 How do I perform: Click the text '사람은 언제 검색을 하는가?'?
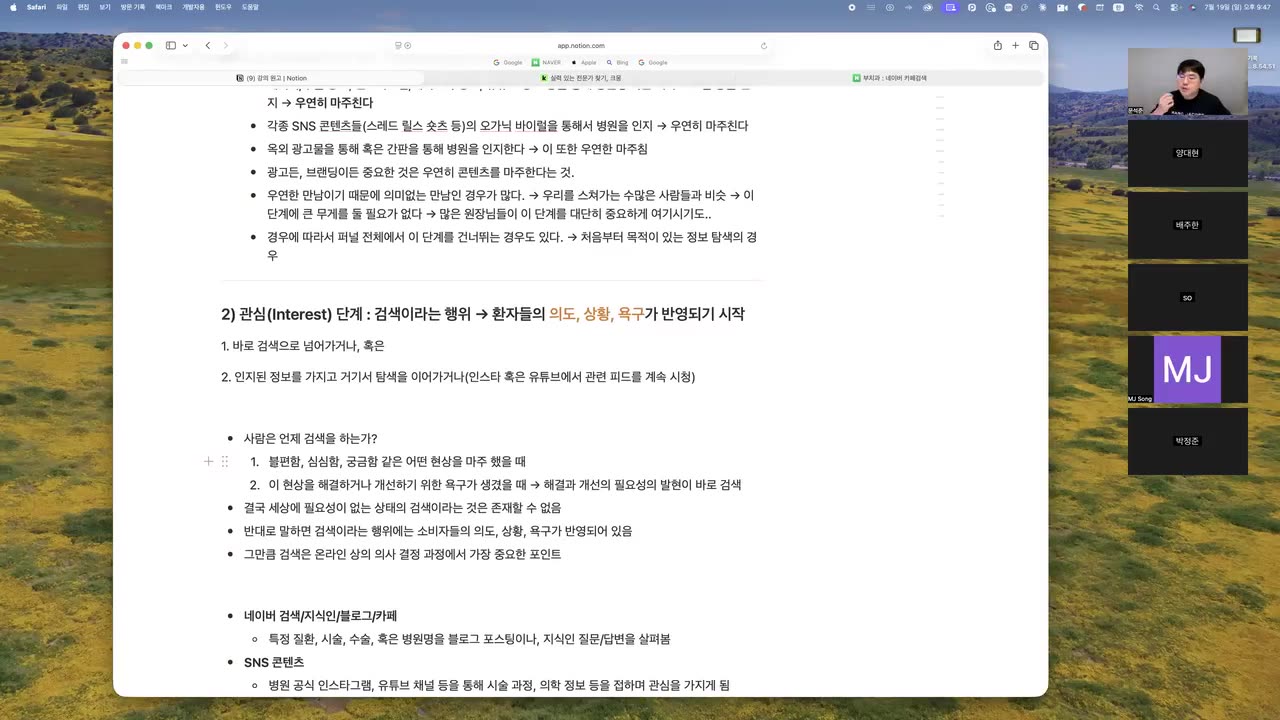(x=311, y=438)
